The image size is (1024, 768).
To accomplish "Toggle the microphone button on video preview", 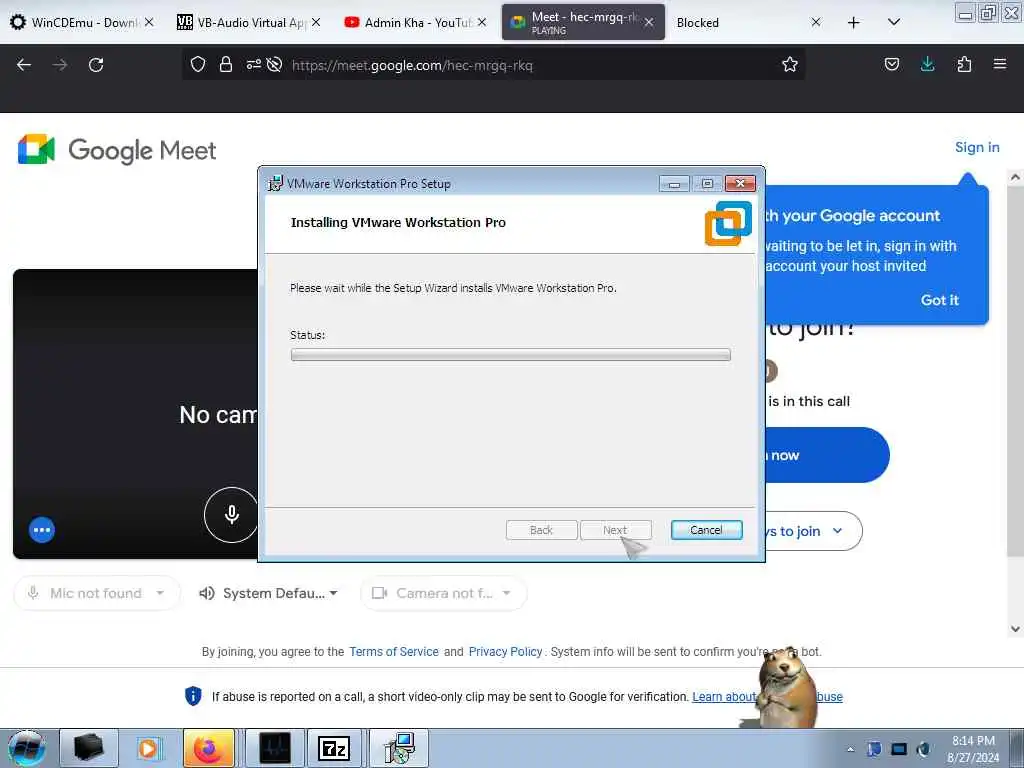I will (231, 515).
